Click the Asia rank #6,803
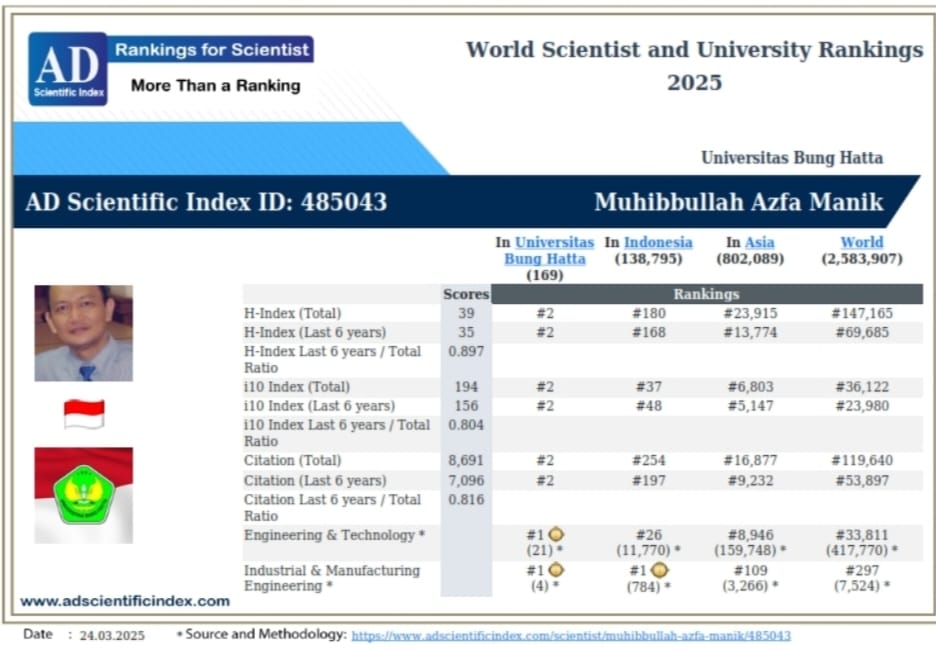The image size is (936, 652). click(750, 387)
